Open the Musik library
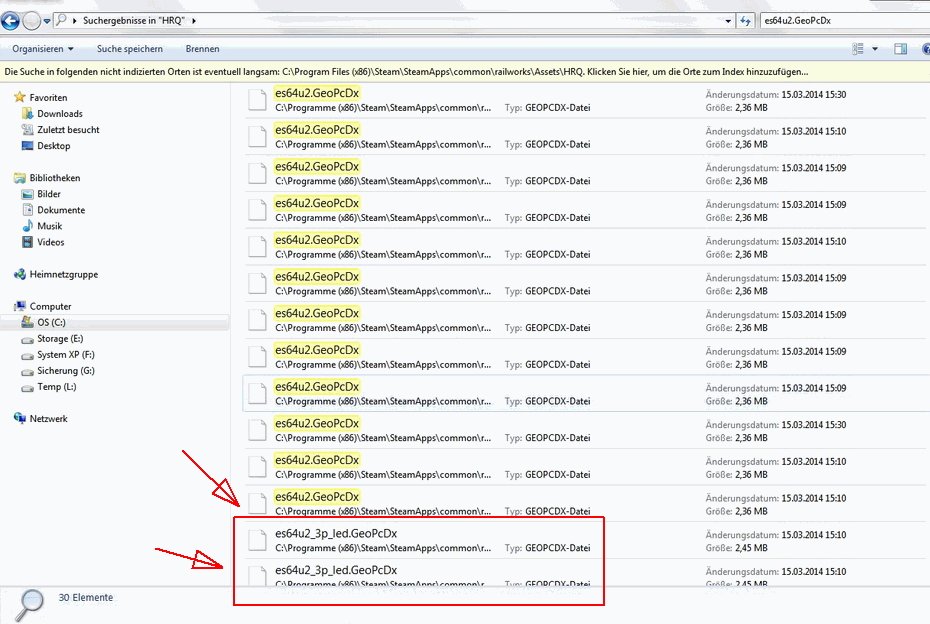 pyautogui.click(x=50, y=226)
